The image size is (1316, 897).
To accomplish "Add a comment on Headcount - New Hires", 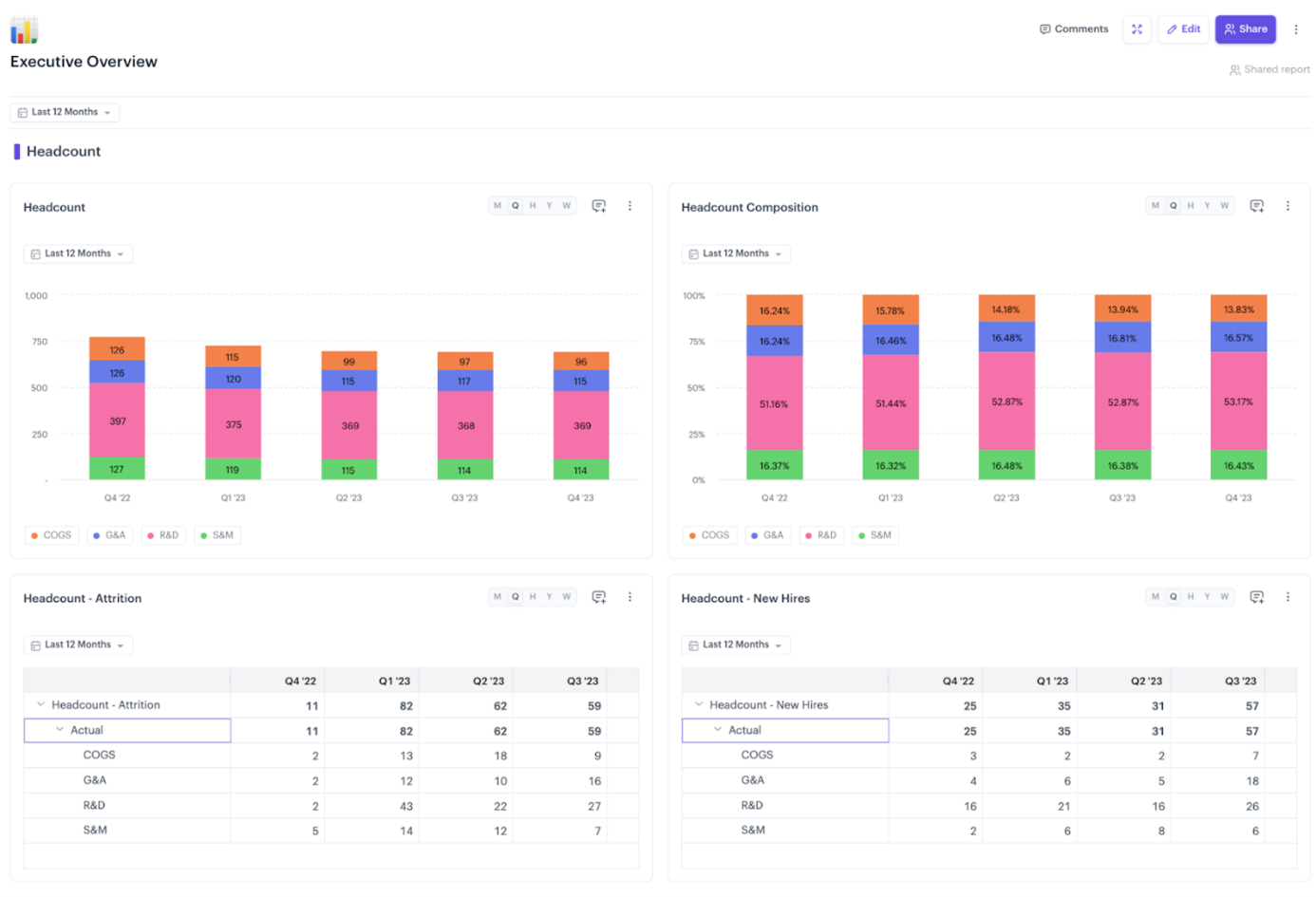I will coord(1256,596).
